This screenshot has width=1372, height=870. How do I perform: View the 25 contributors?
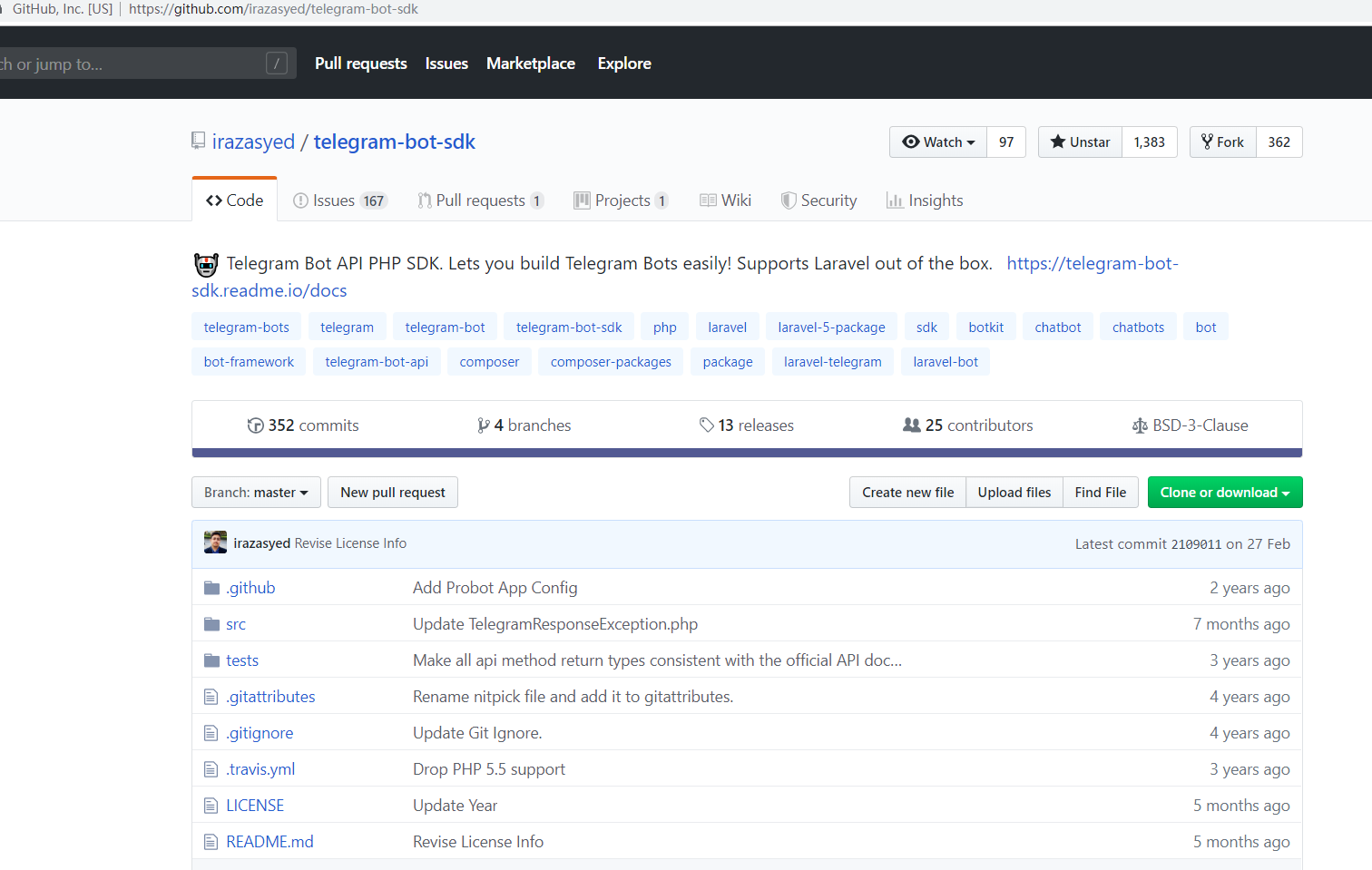pos(968,425)
